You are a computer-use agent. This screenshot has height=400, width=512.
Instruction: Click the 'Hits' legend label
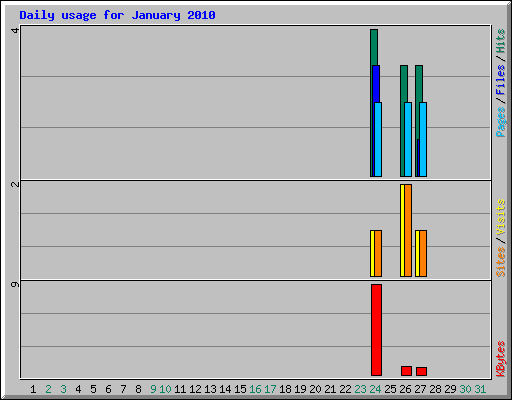501,41
